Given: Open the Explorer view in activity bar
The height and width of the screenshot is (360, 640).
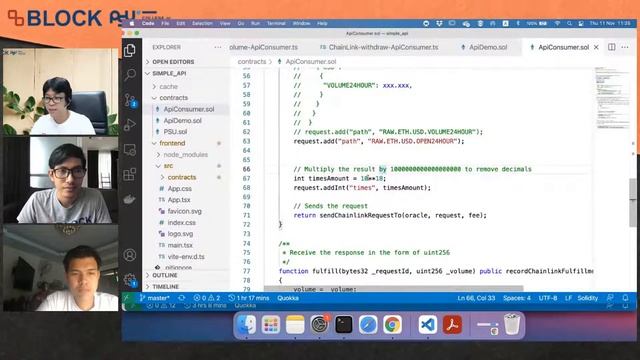Looking at the screenshot, I should click(130, 50).
